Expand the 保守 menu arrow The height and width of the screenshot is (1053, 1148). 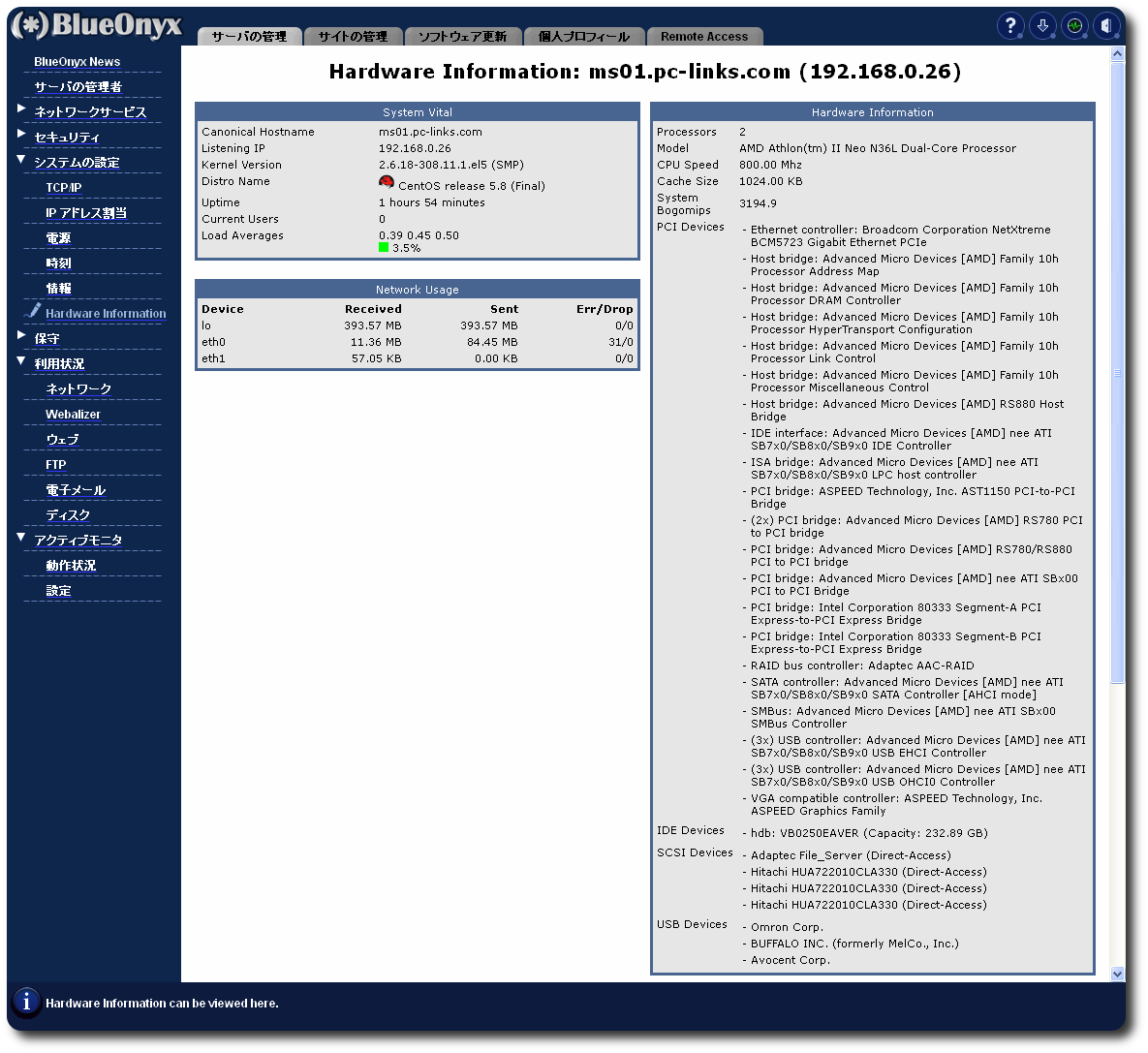[21, 335]
